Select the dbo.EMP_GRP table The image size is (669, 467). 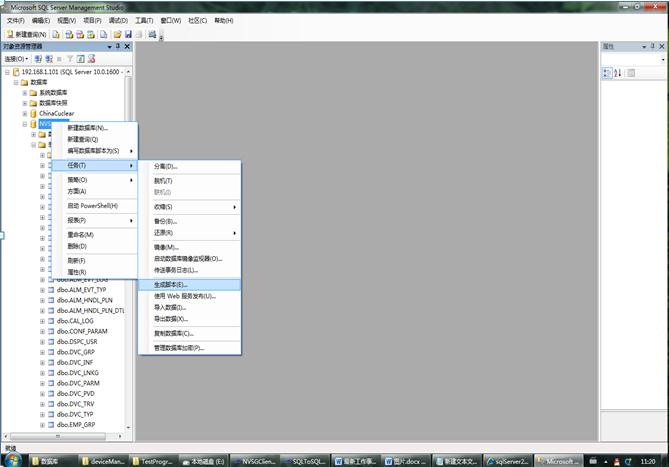pos(76,425)
